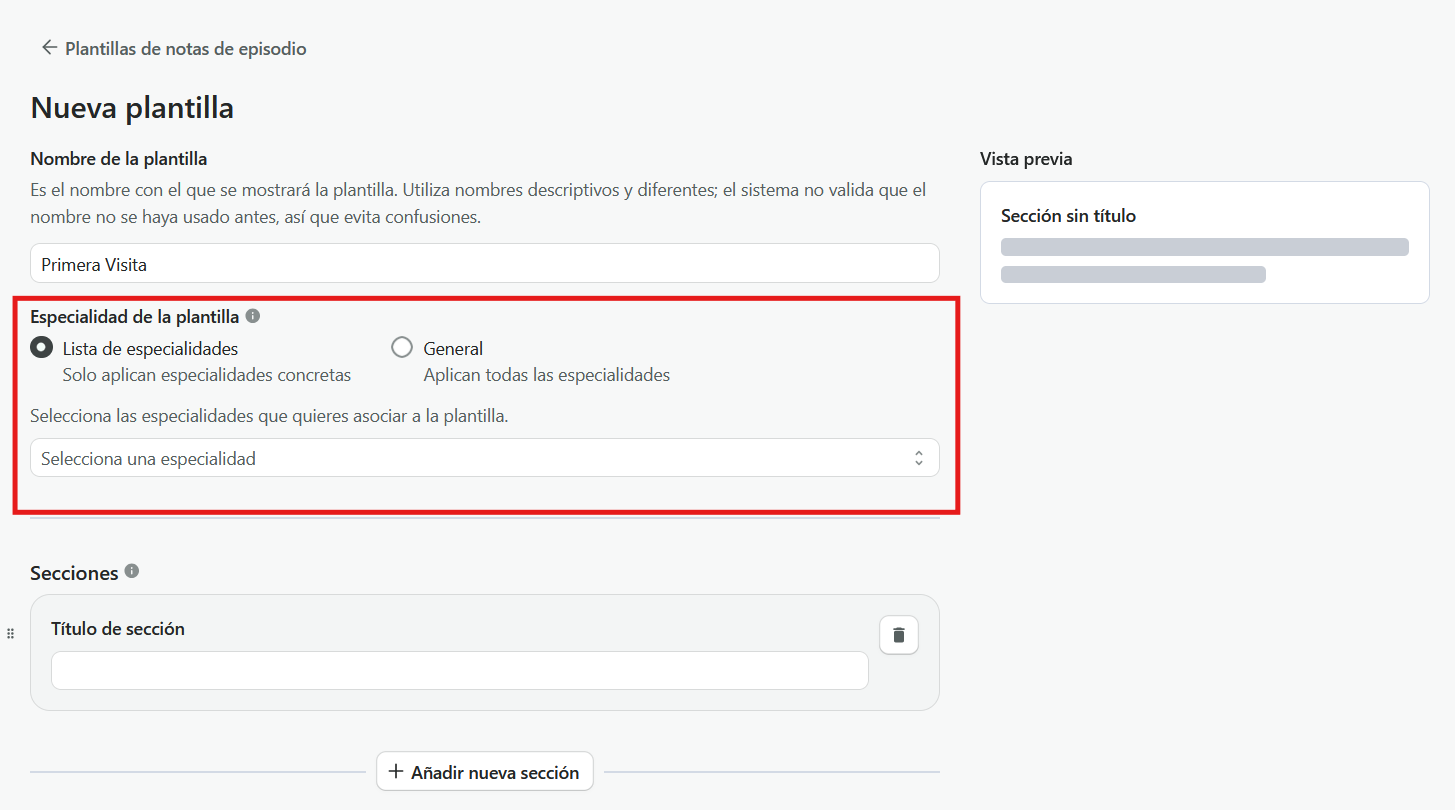Click the section drag handle dots icon
This screenshot has height=810, width=1455.
[10, 633]
